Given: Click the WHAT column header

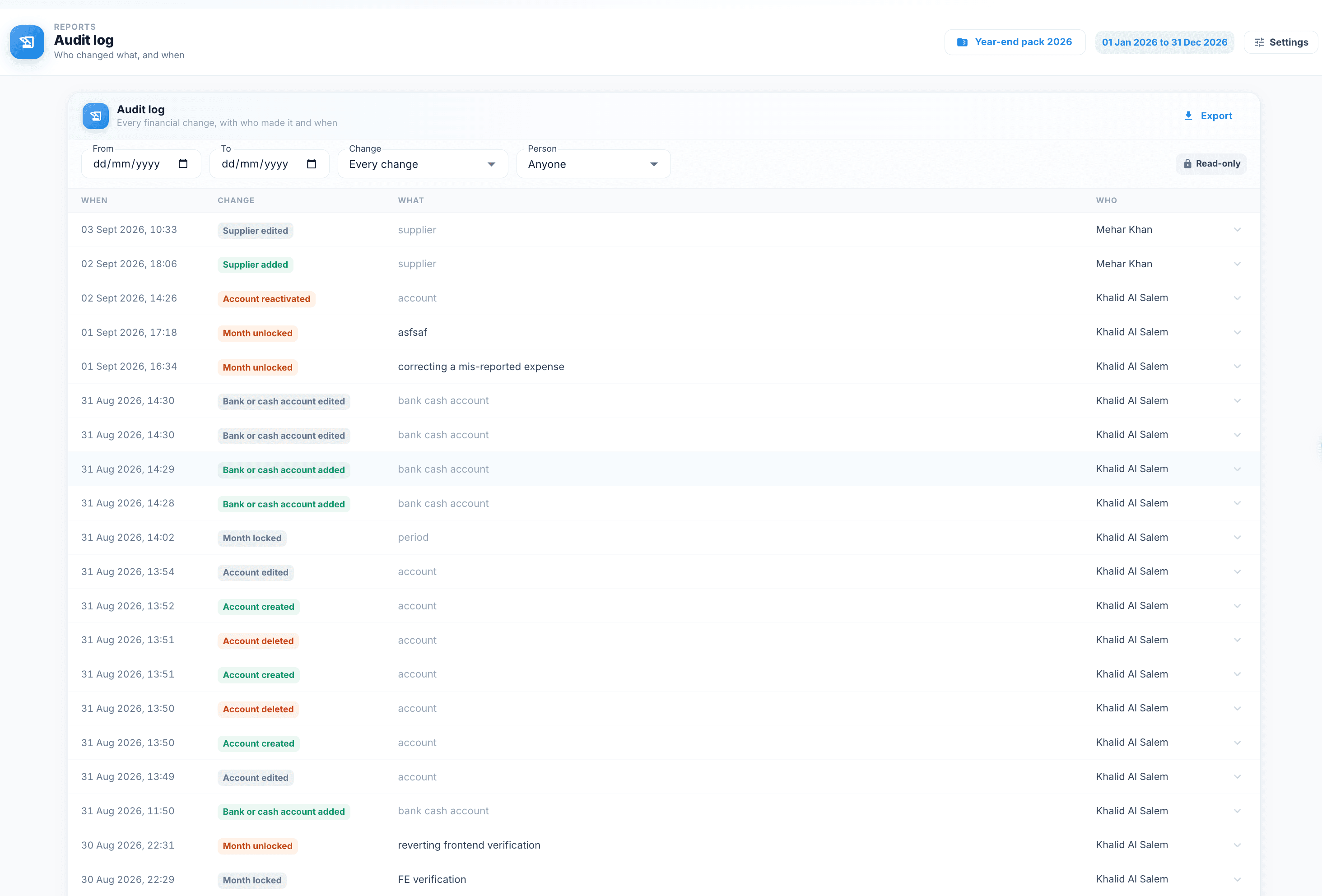Looking at the screenshot, I should (411, 200).
